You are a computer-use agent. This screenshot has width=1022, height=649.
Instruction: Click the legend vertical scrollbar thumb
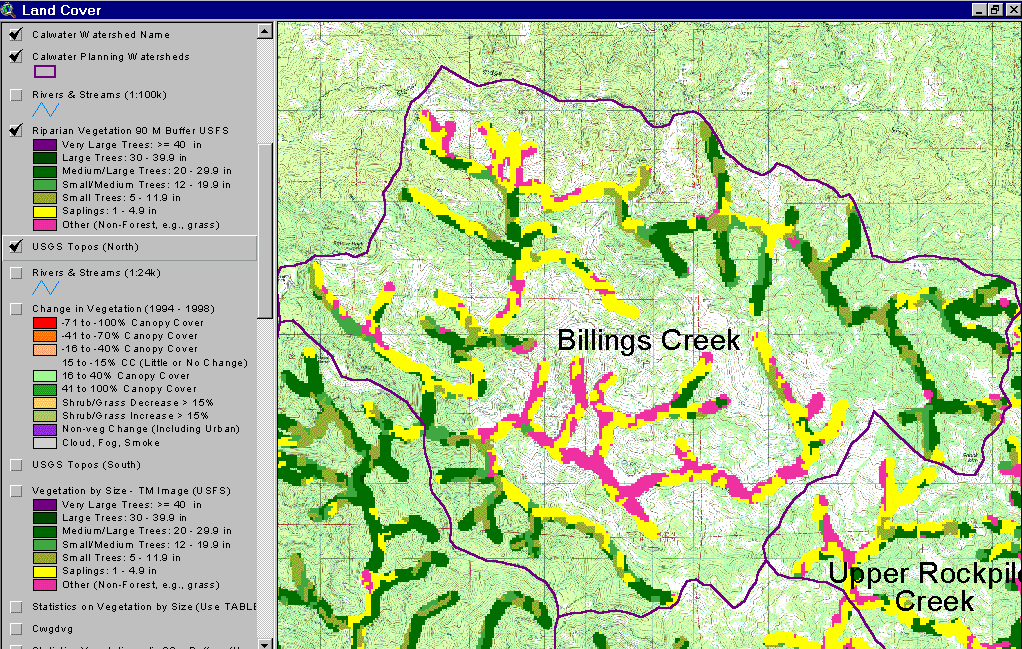[265, 231]
